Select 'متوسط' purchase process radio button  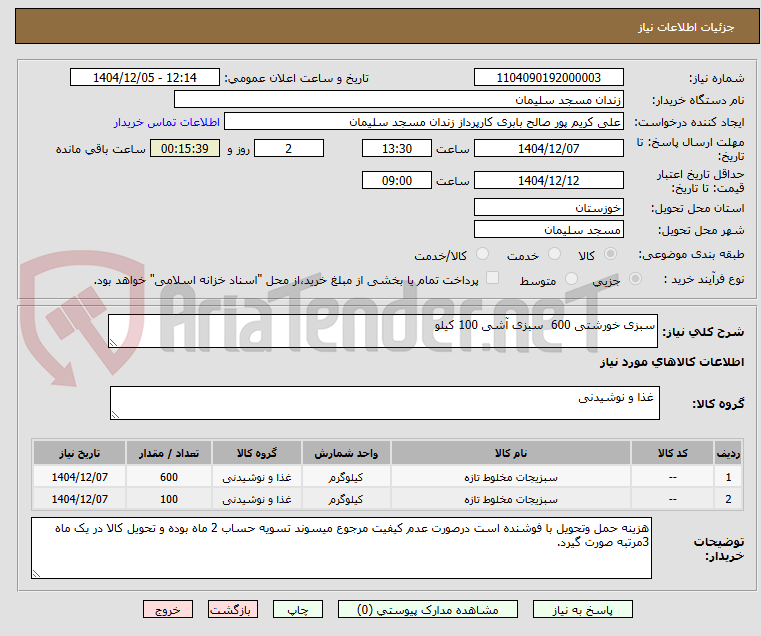[x=571, y=279]
